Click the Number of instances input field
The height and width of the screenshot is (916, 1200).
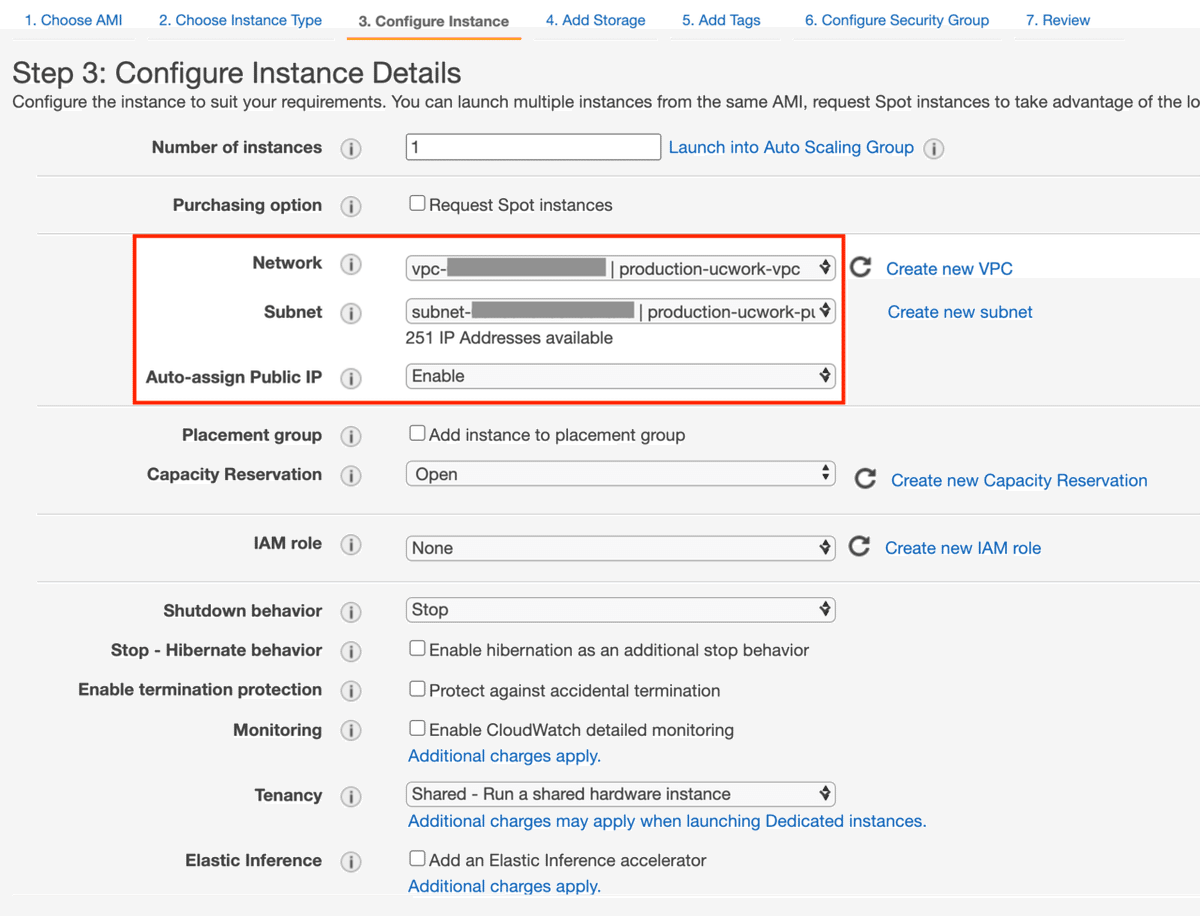(533, 147)
